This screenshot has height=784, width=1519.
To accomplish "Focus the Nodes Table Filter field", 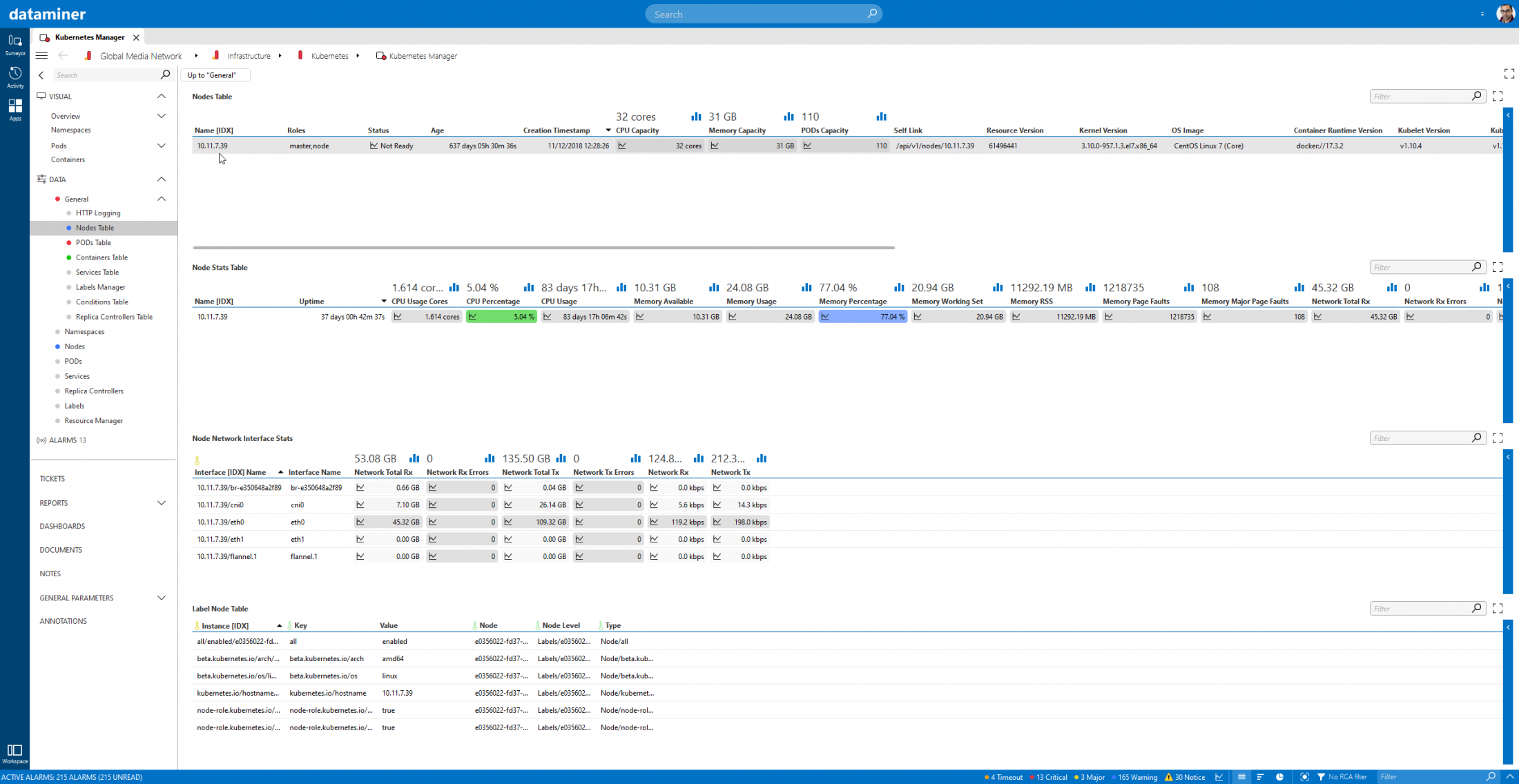I will (1426, 96).
